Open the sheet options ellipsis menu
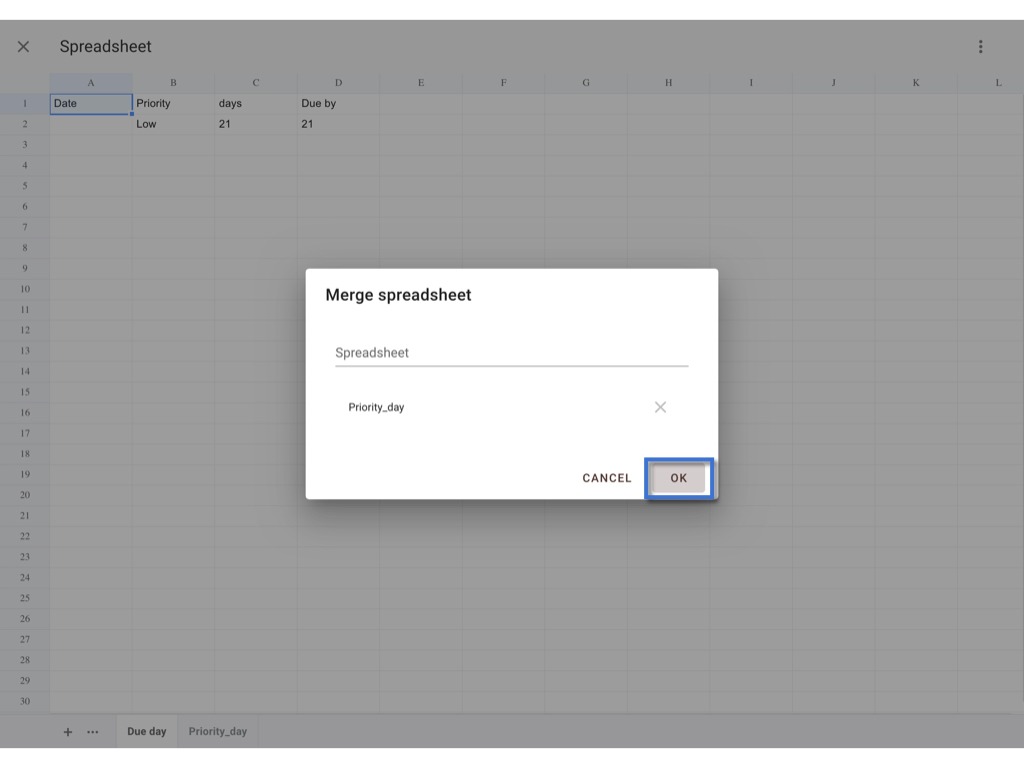 93,732
